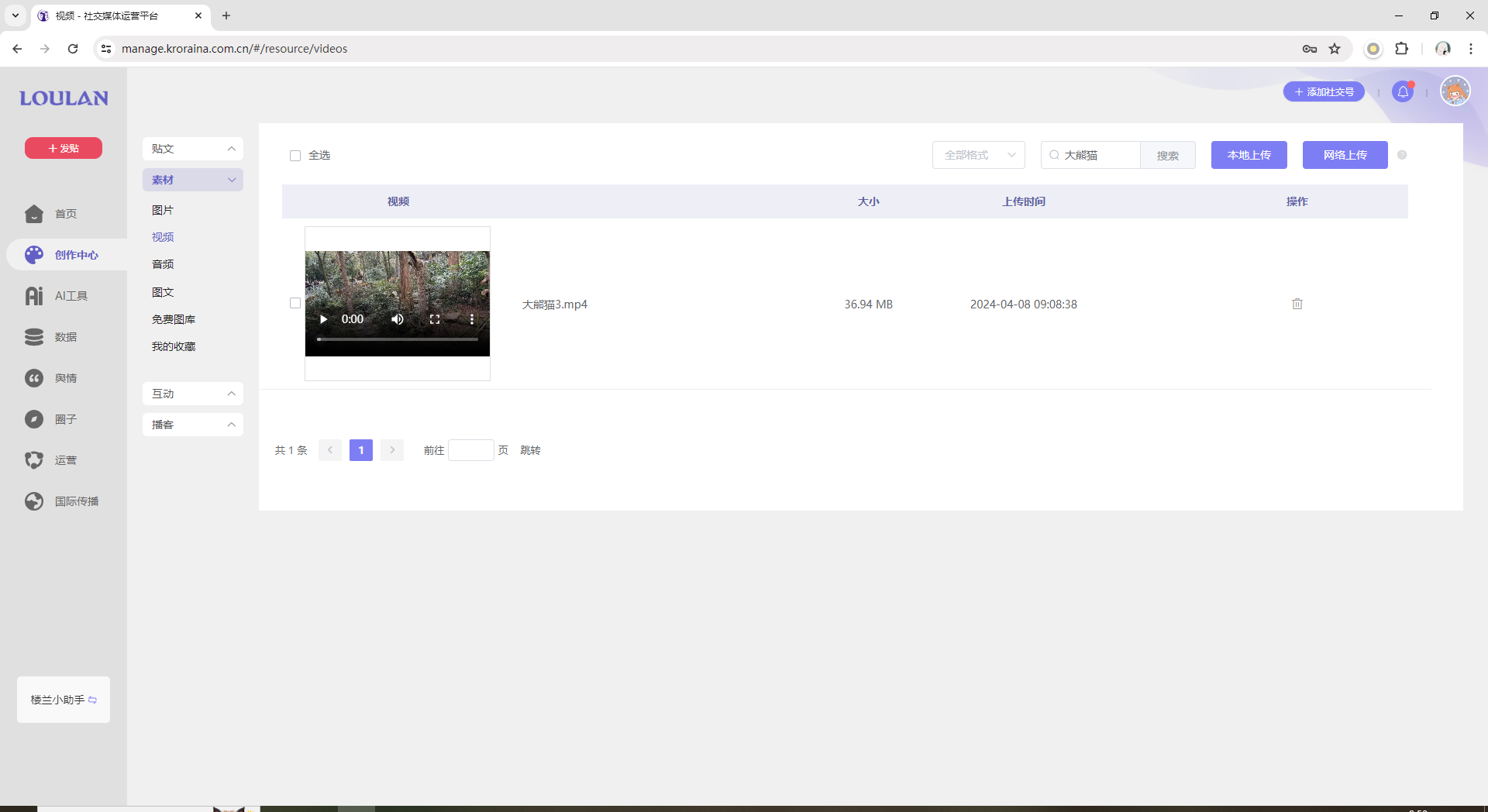
Task: Click the browser address bar URL
Action: pyautogui.click(x=234, y=49)
